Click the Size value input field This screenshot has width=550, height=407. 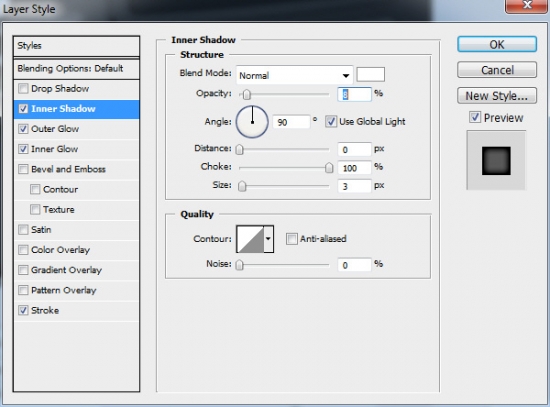pyautogui.click(x=354, y=186)
